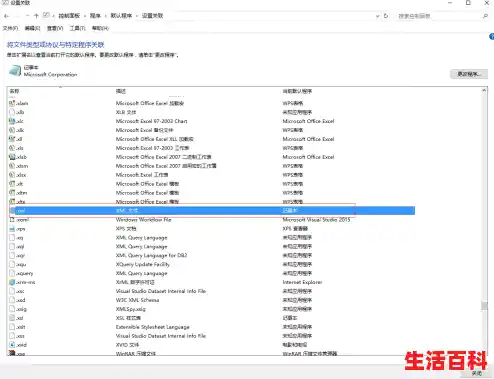Click the .xls Excel 97-2003 worksheet icon

pyautogui.click(x=12, y=148)
